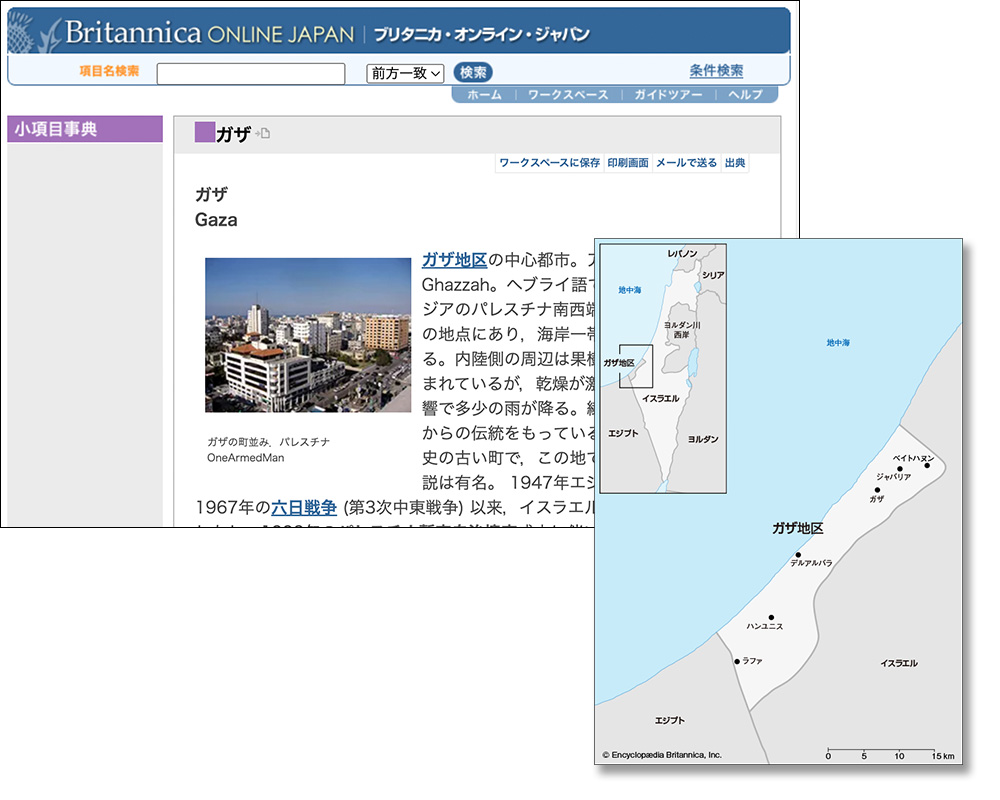
Task: Click the 地中海 label on main map
Action: (838, 343)
